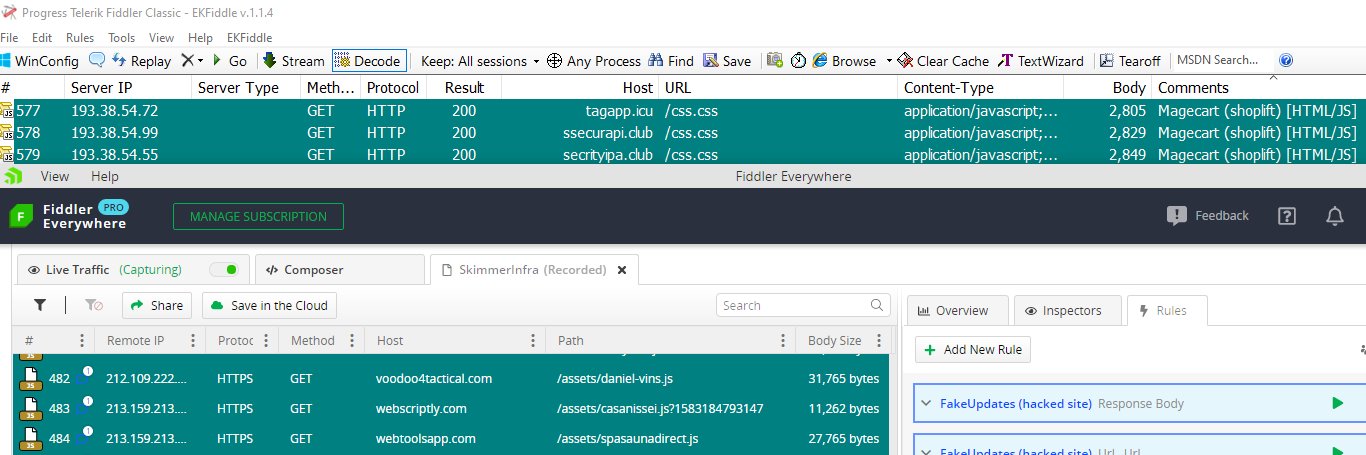Open the Rules menu

tap(80, 37)
